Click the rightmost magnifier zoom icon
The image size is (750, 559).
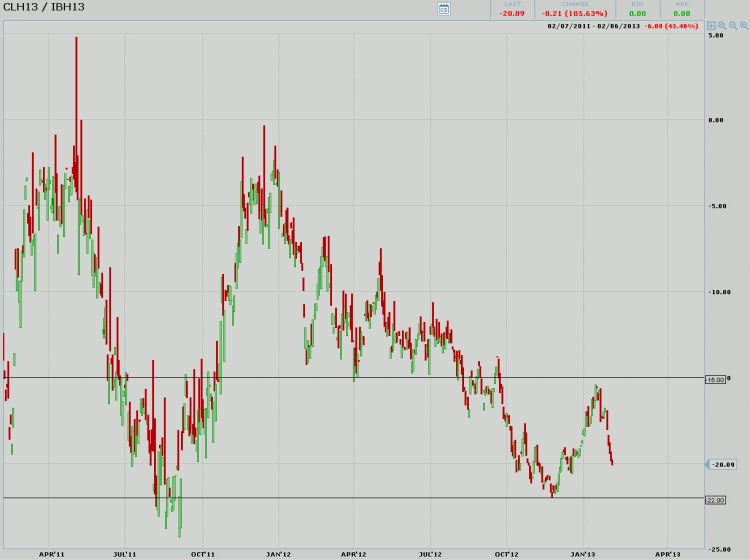pos(744,26)
